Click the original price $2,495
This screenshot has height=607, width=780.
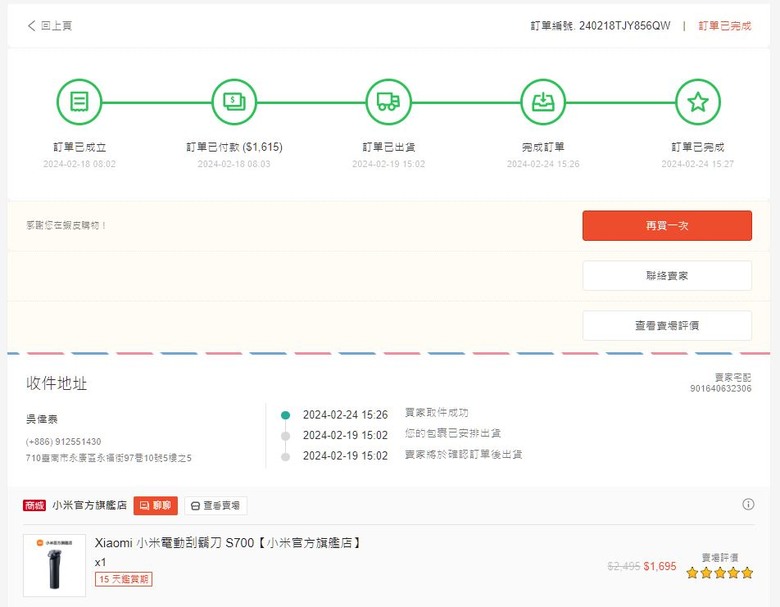coord(624,566)
